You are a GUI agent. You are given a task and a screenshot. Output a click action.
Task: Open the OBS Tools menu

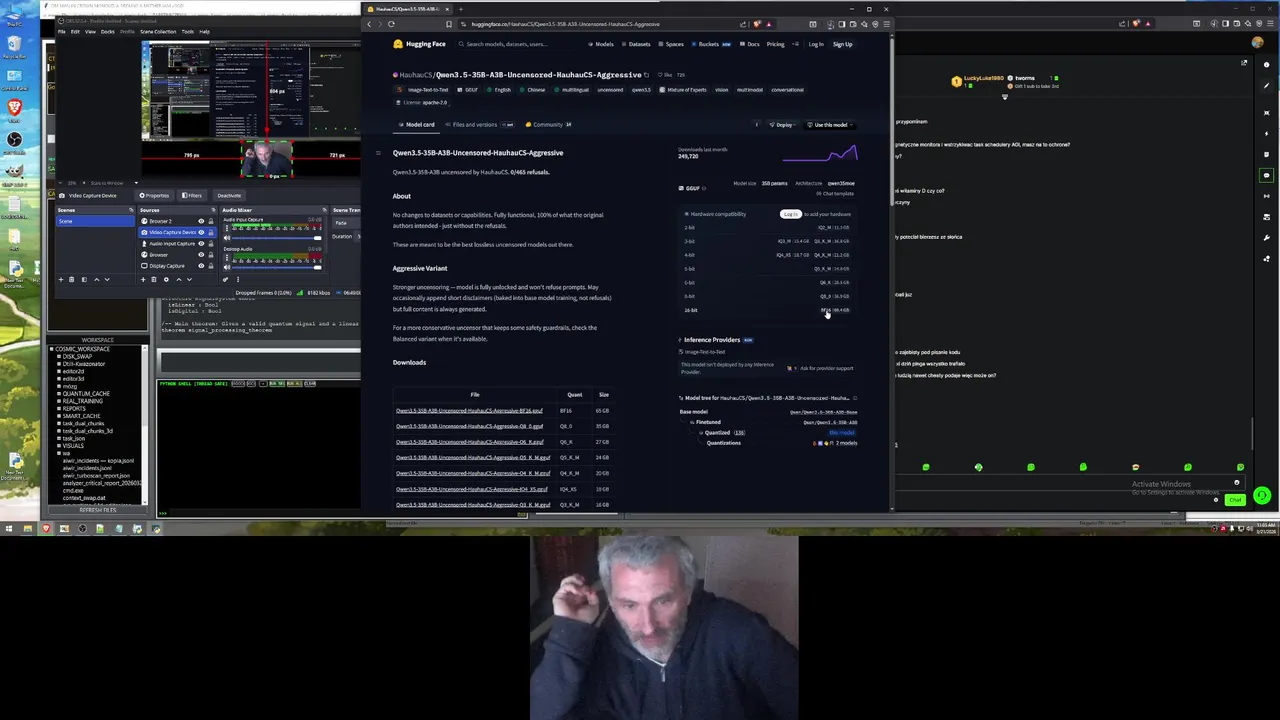[188, 31]
